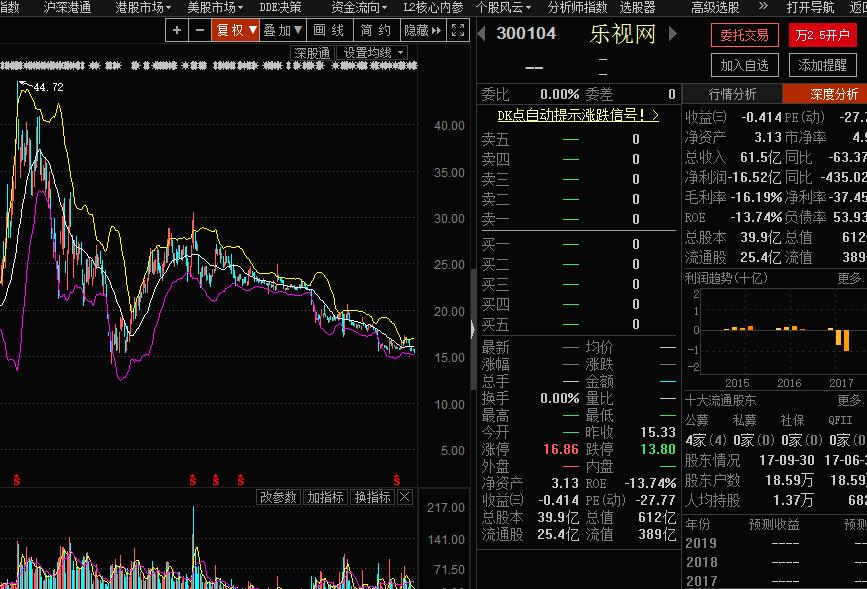Image resolution: width=867 pixels, height=589 pixels.
Task: Click 换指标 to switch the indicator
Action: (374, 495)
